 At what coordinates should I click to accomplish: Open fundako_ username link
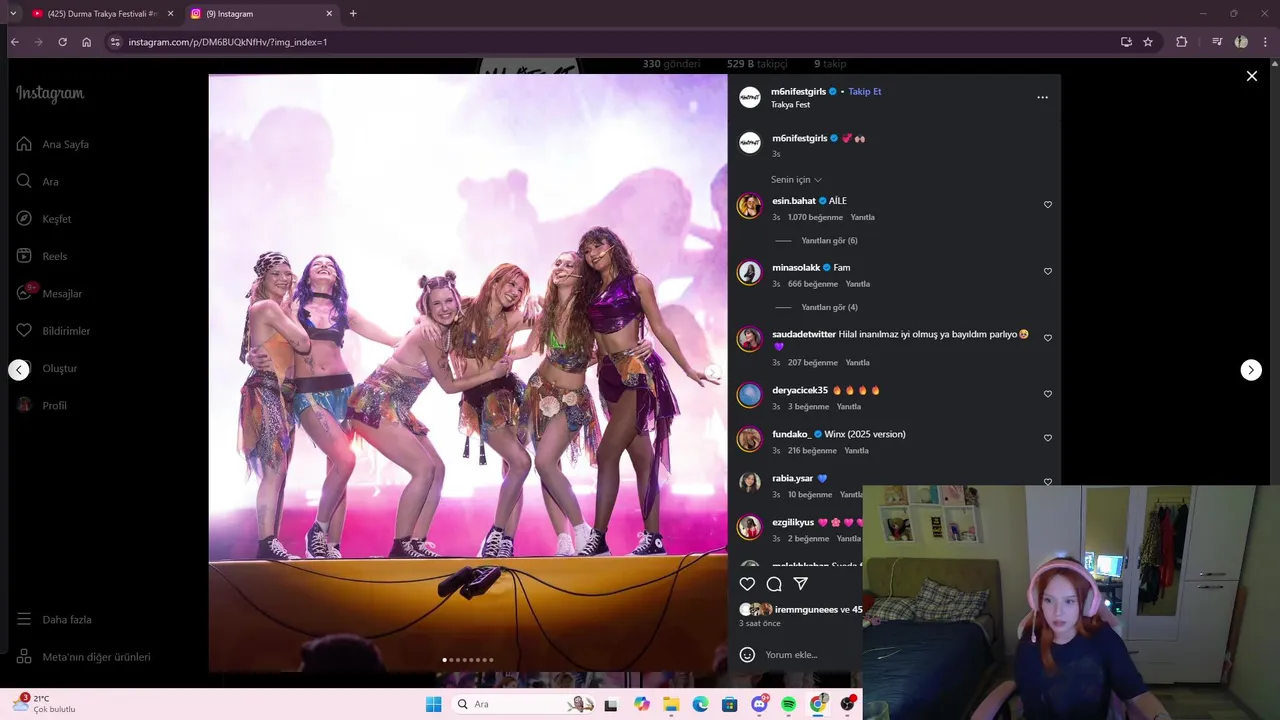coord(791,434)
